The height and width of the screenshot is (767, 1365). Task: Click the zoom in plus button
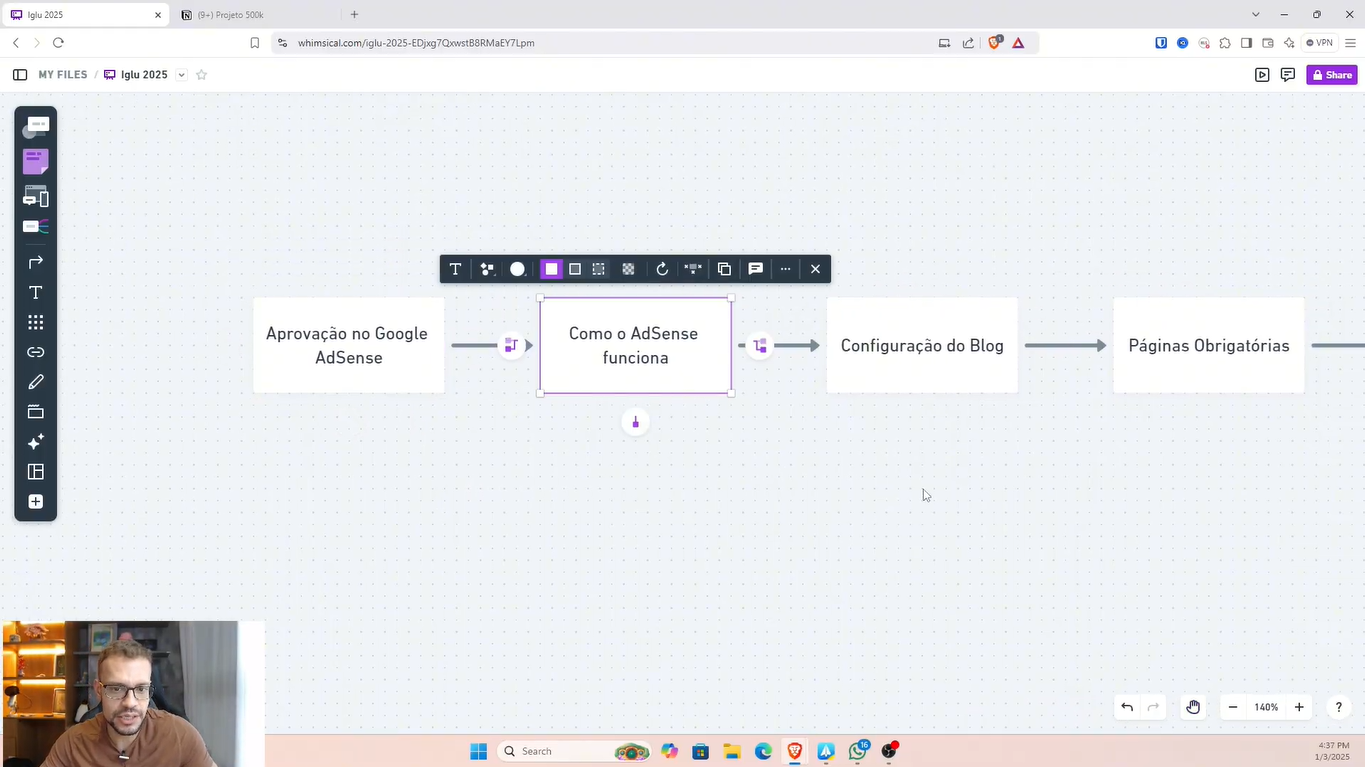[1299, 707]
